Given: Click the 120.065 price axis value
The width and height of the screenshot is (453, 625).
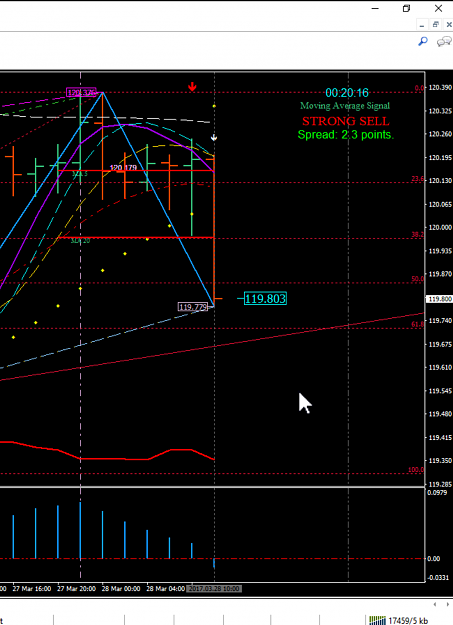Looking at the screenshot, I should (440, 204).
